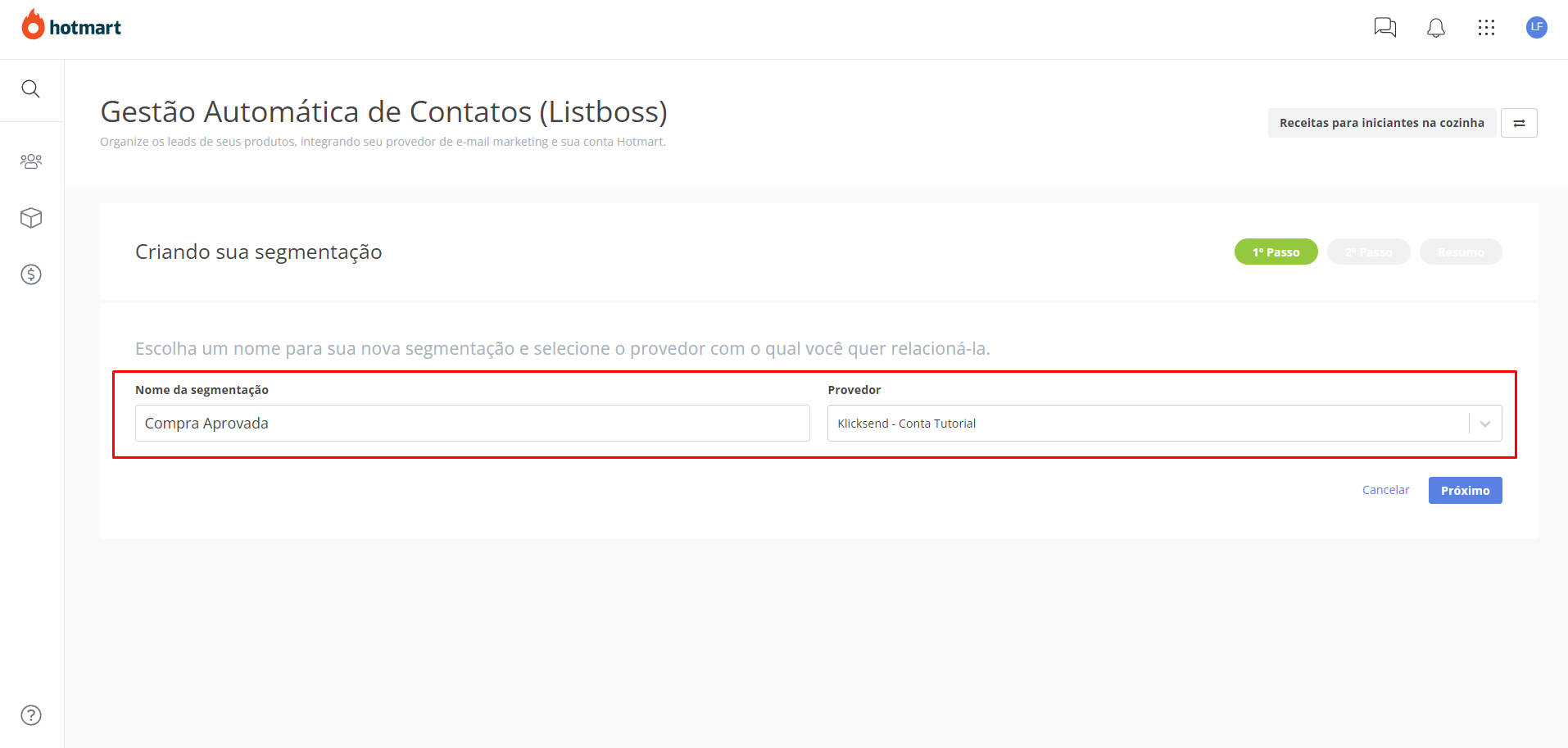The height and width of the screenshot is (748, 1568).
Task: Open the Klicksend - Conta Tutorial select box
Action: click(x=1164, y=424)
